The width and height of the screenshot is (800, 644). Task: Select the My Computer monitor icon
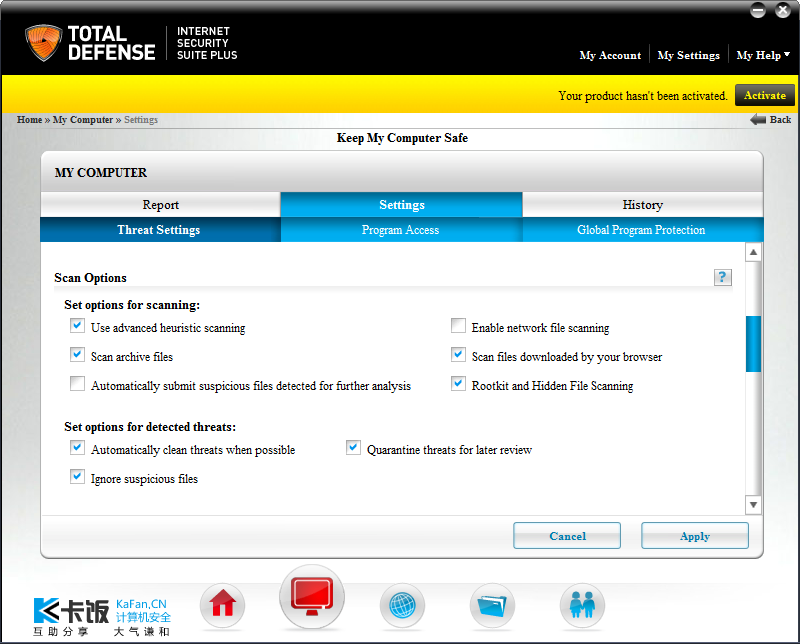[312, 597]
